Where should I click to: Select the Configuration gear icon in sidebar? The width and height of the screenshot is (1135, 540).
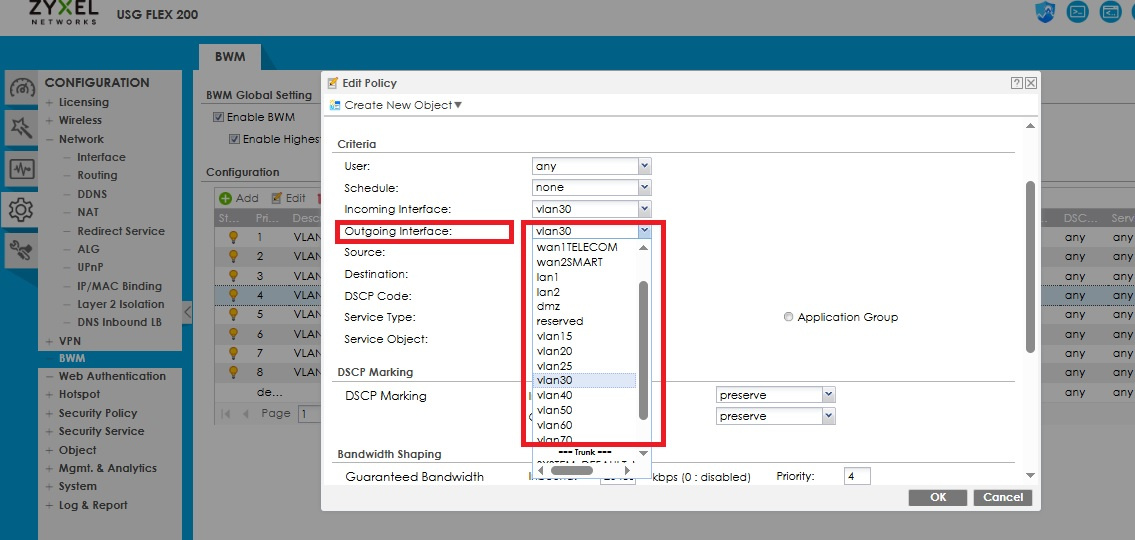(21, 210)
